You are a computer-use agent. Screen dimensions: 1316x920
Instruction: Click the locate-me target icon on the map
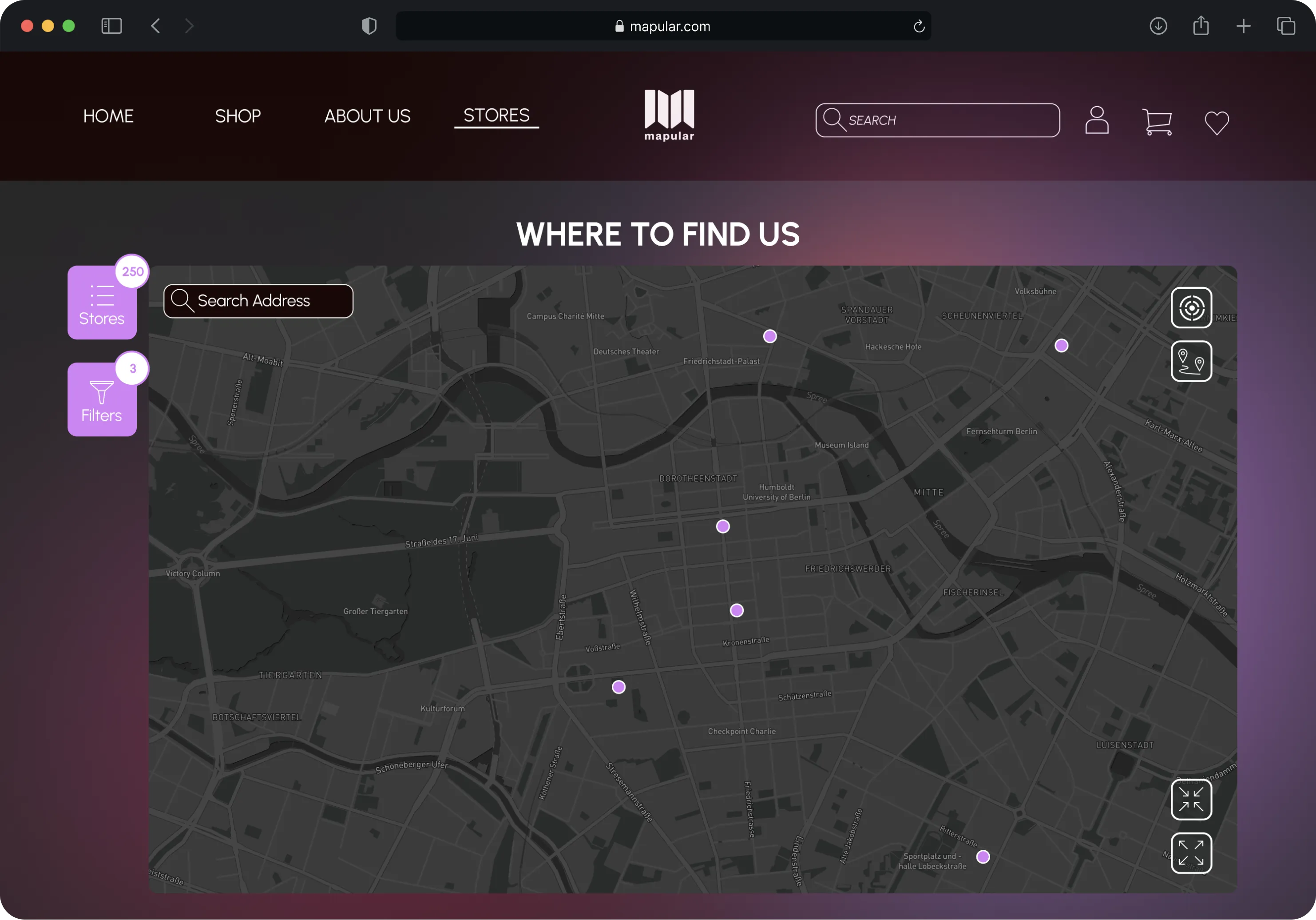[x=1192, y=308]
